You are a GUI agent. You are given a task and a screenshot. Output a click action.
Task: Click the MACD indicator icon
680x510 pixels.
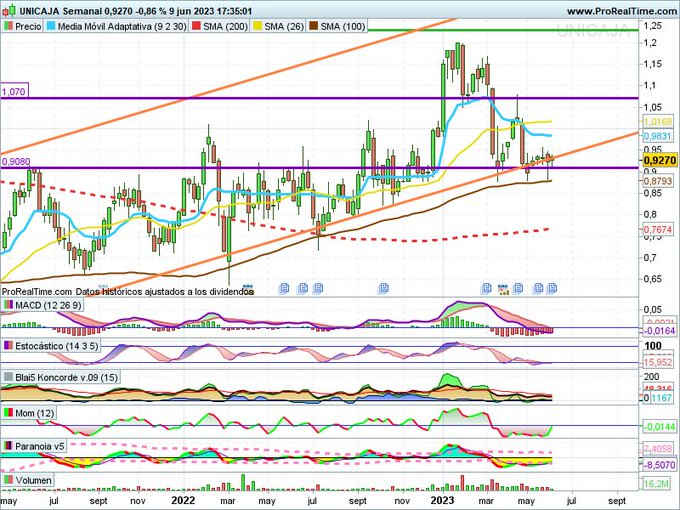pos(8,305)
